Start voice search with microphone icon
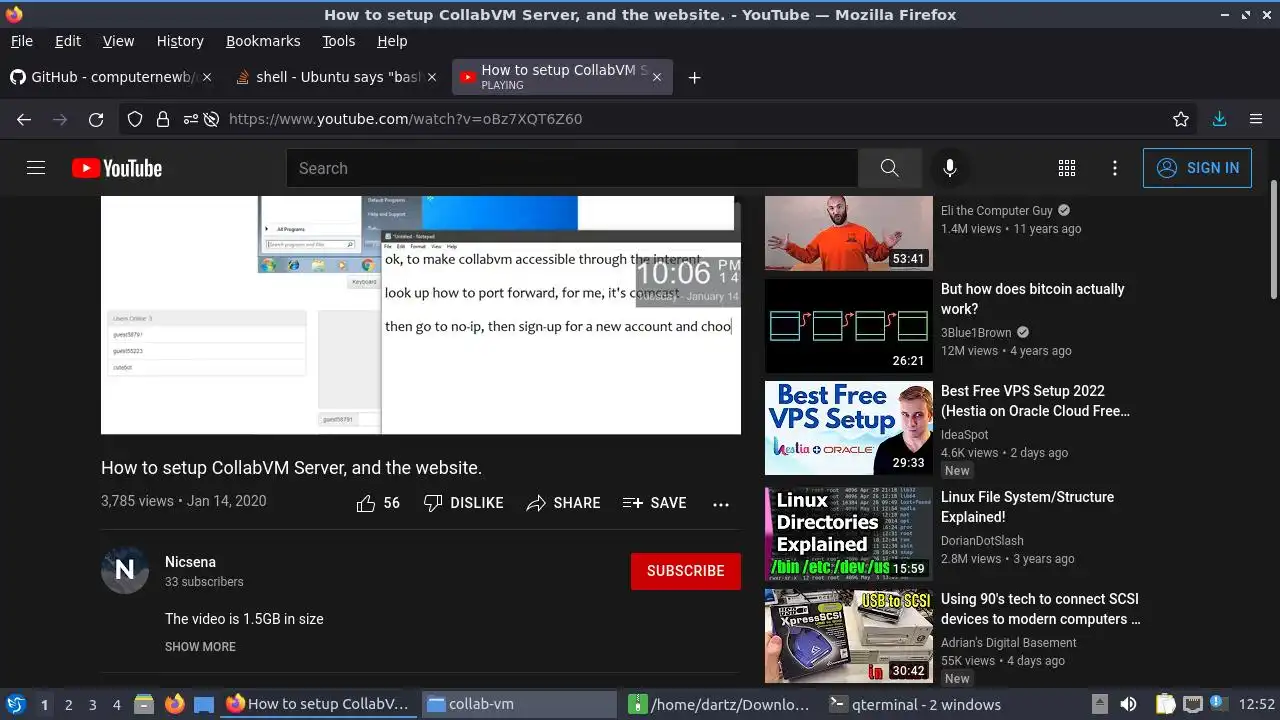This screenshot has width=1280, height=720. tap(950, 168)
